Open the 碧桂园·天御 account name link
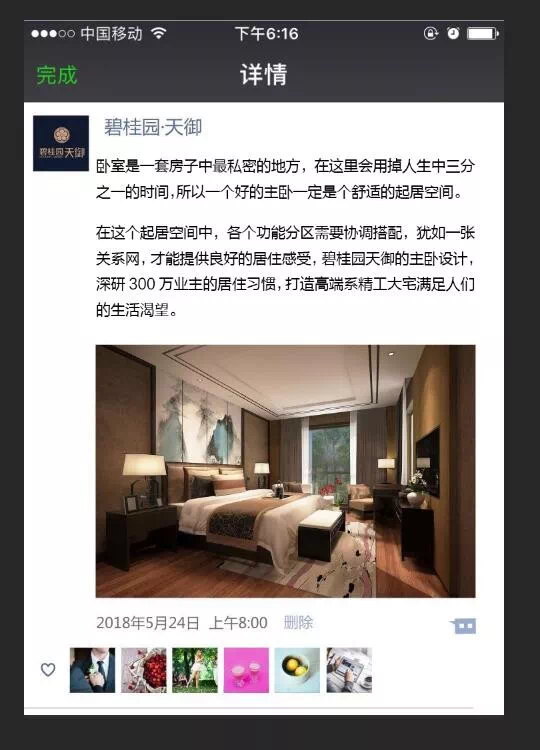This screenshot has height=750, width=540. pos(153,127)
